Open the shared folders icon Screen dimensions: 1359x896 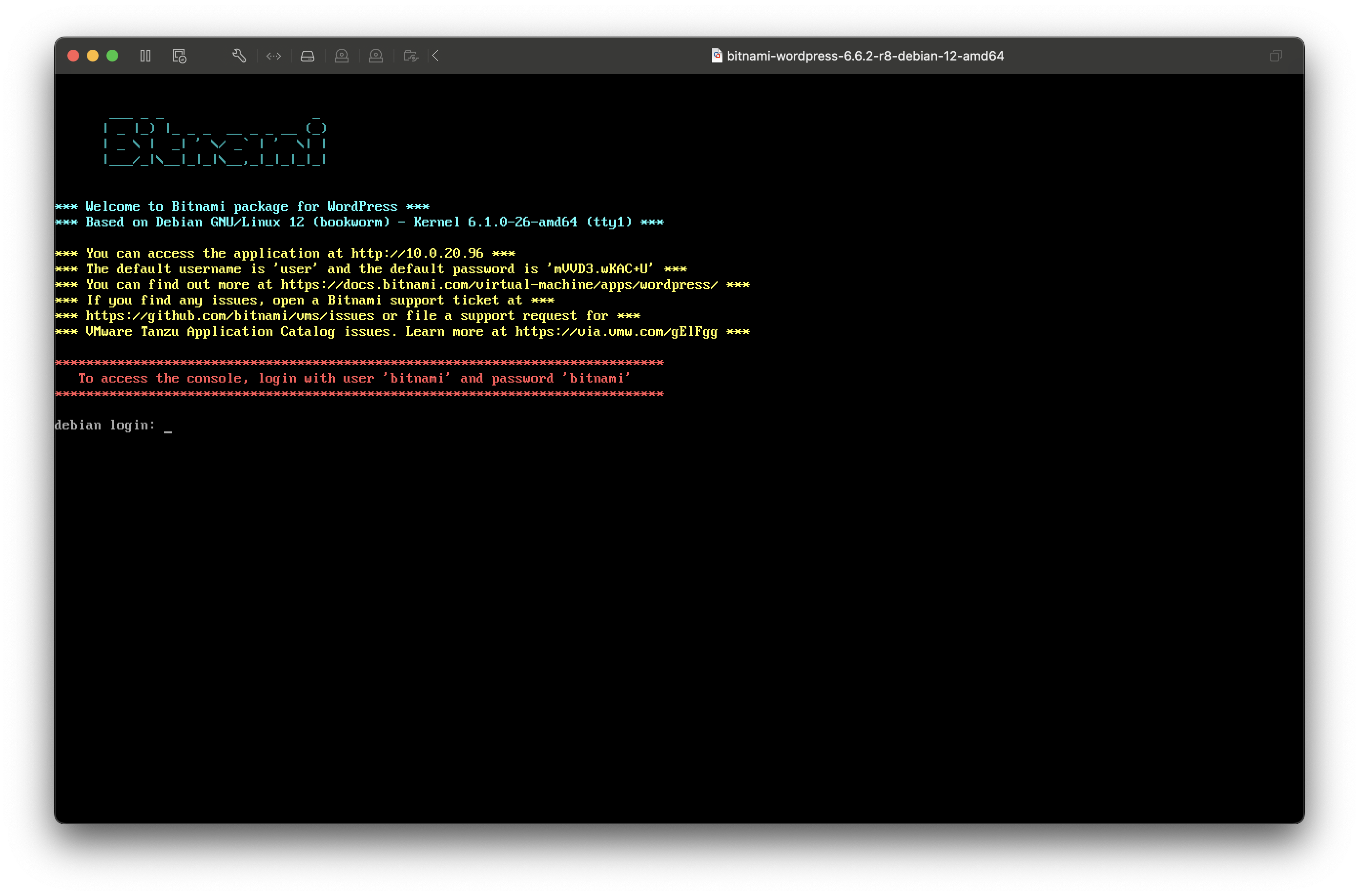pyautogui.click(x=411, y=56)
